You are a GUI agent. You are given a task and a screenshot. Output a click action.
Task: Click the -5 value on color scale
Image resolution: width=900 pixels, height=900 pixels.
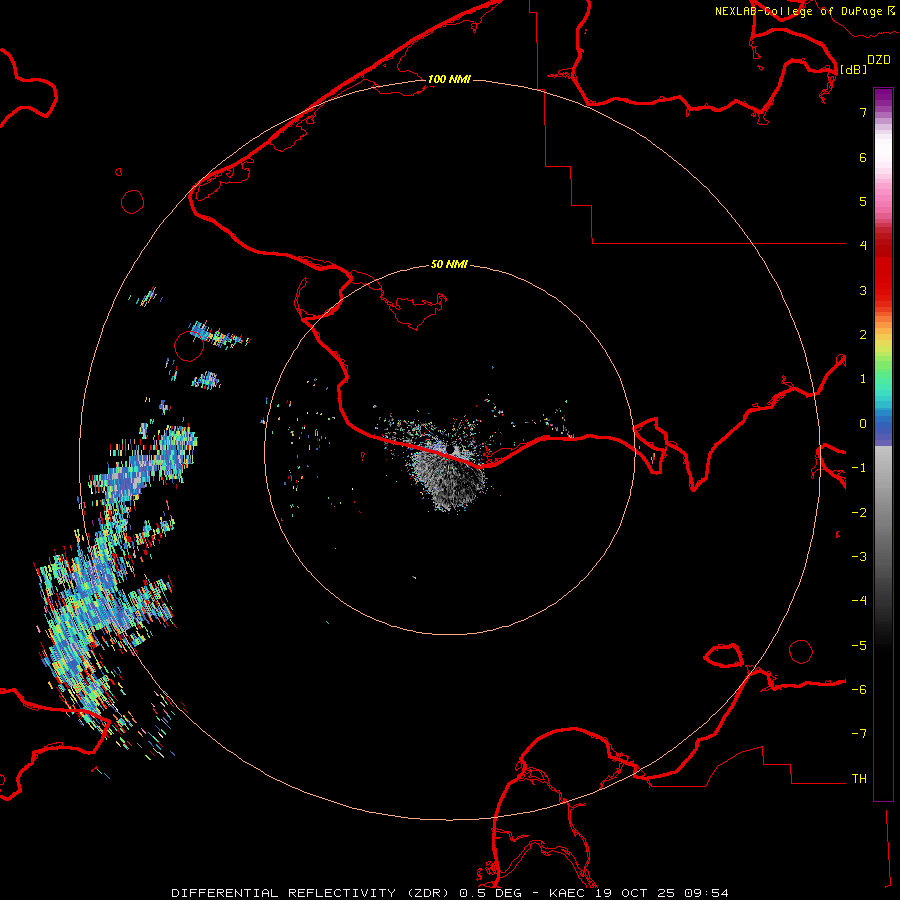859,646
